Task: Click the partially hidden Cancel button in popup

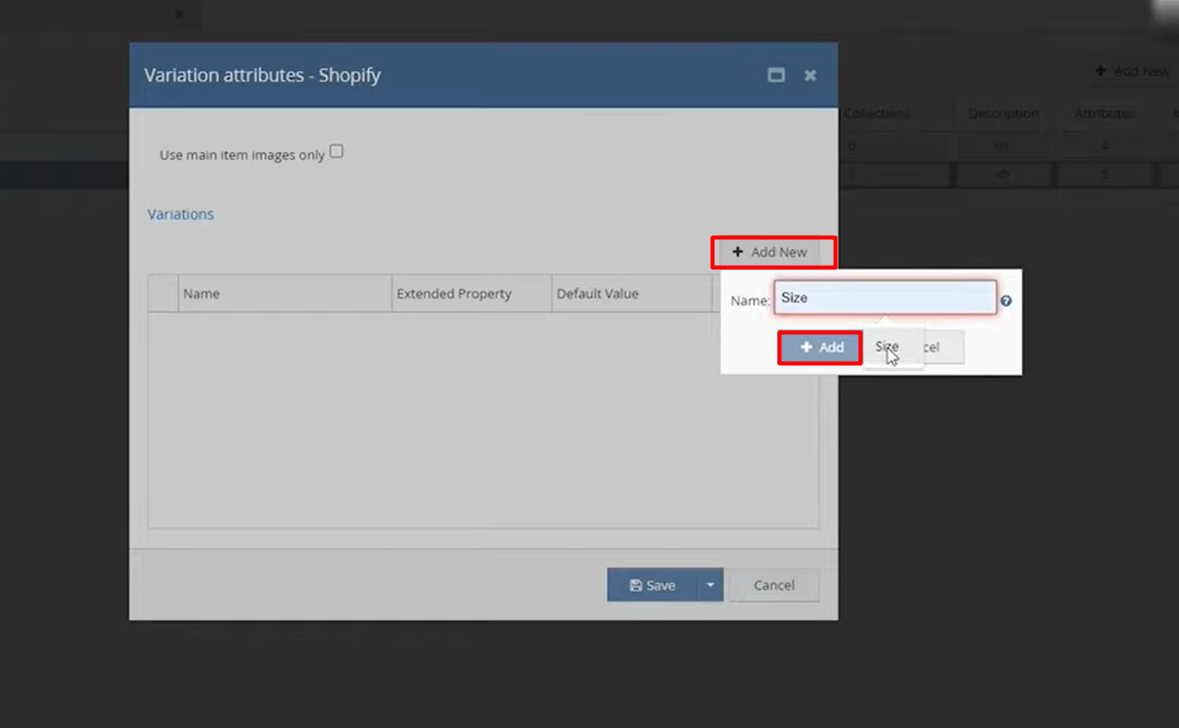Action: [x=943, y=347]
